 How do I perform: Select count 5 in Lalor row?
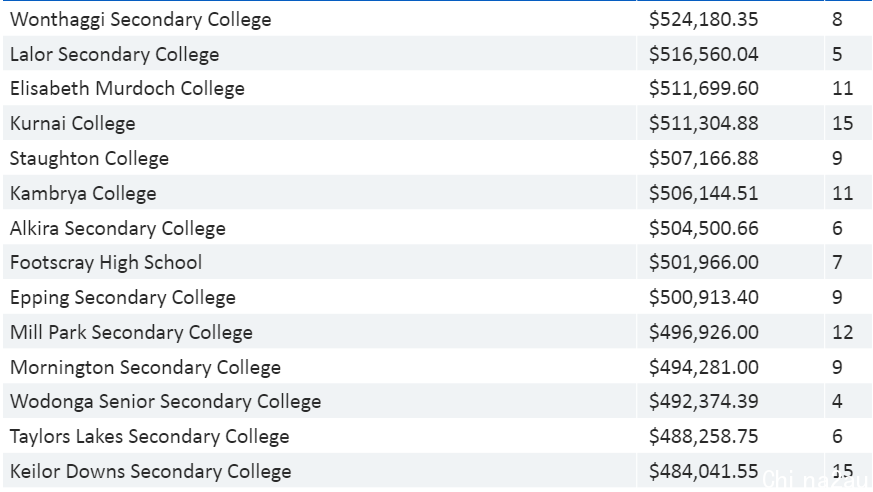tap(837, 55)
